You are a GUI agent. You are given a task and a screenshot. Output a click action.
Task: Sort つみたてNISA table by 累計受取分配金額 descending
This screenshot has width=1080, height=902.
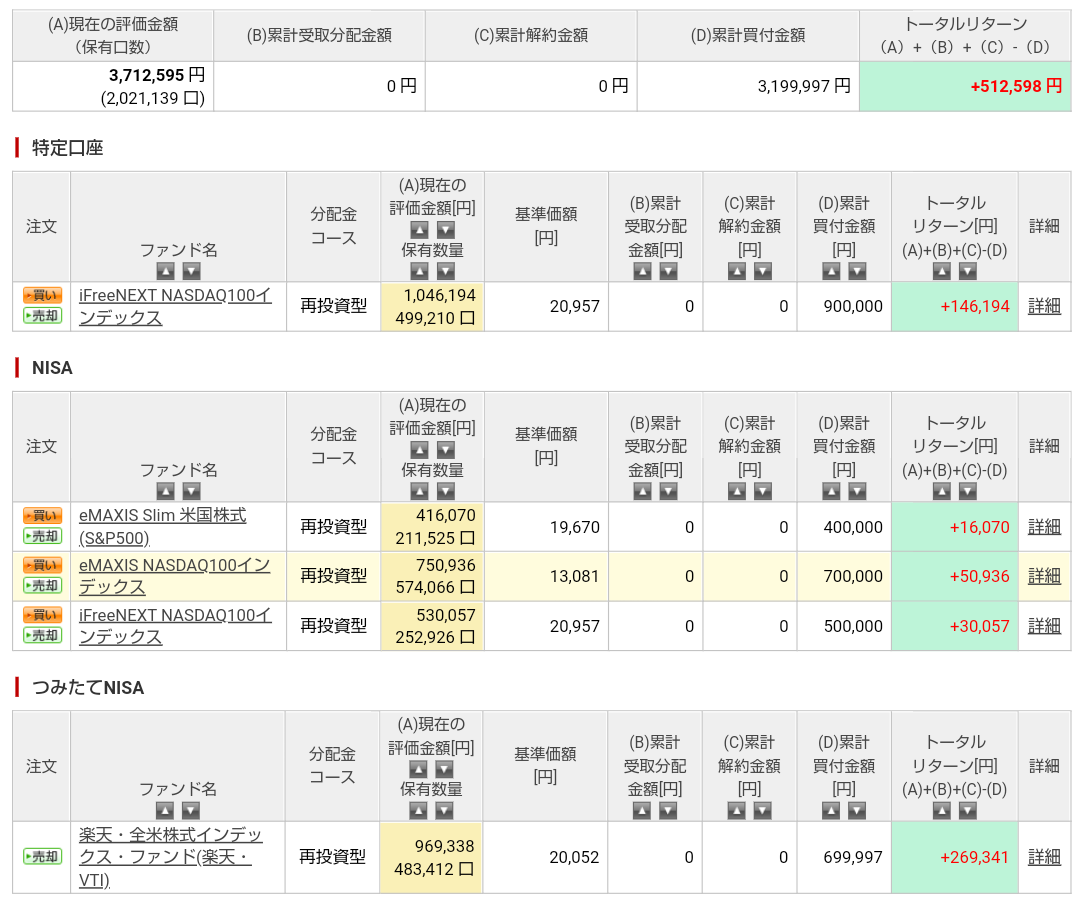pos(668,810)
